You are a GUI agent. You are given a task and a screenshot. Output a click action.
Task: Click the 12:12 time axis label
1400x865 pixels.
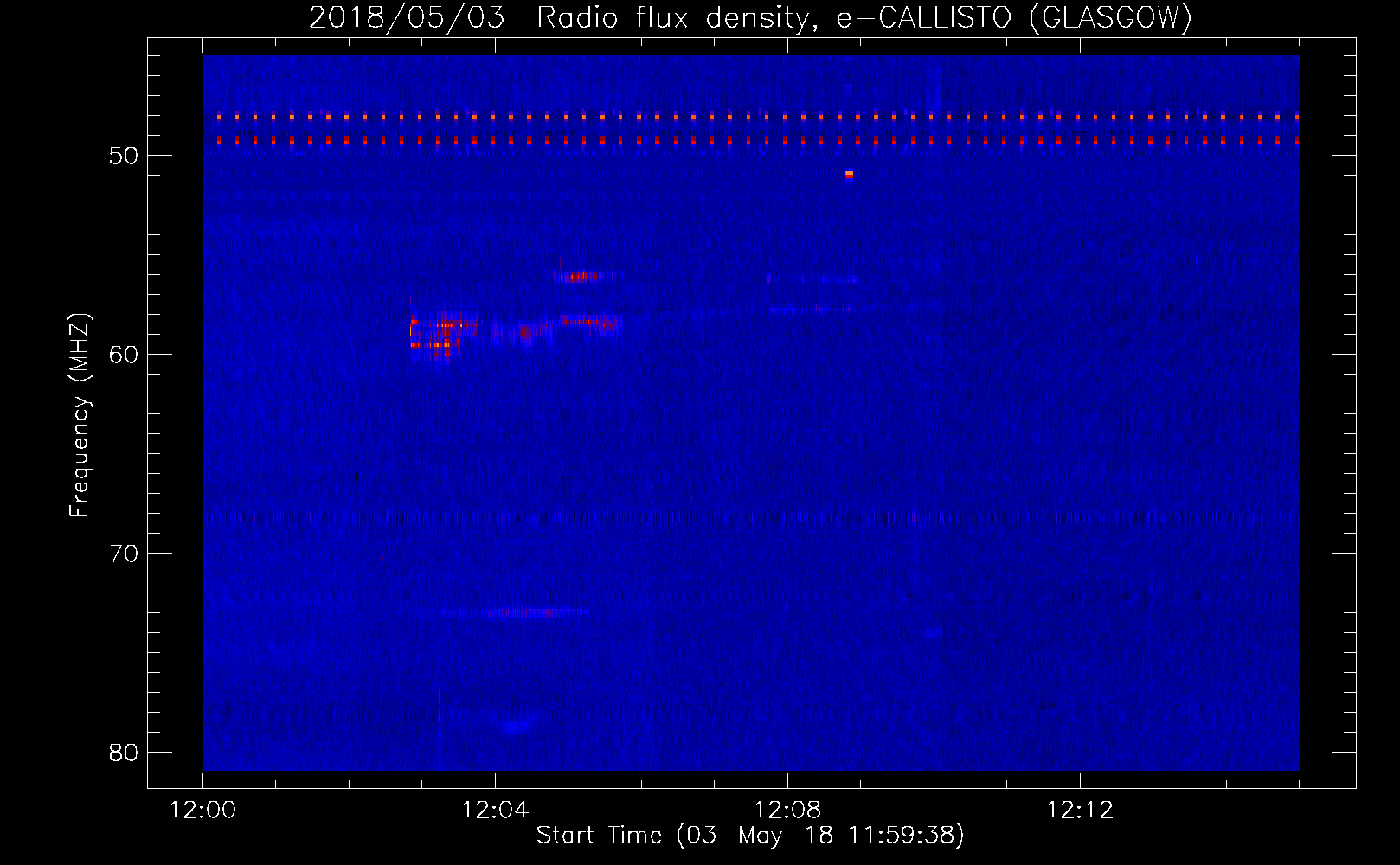pyautogui.click(x=1080, y=811)
